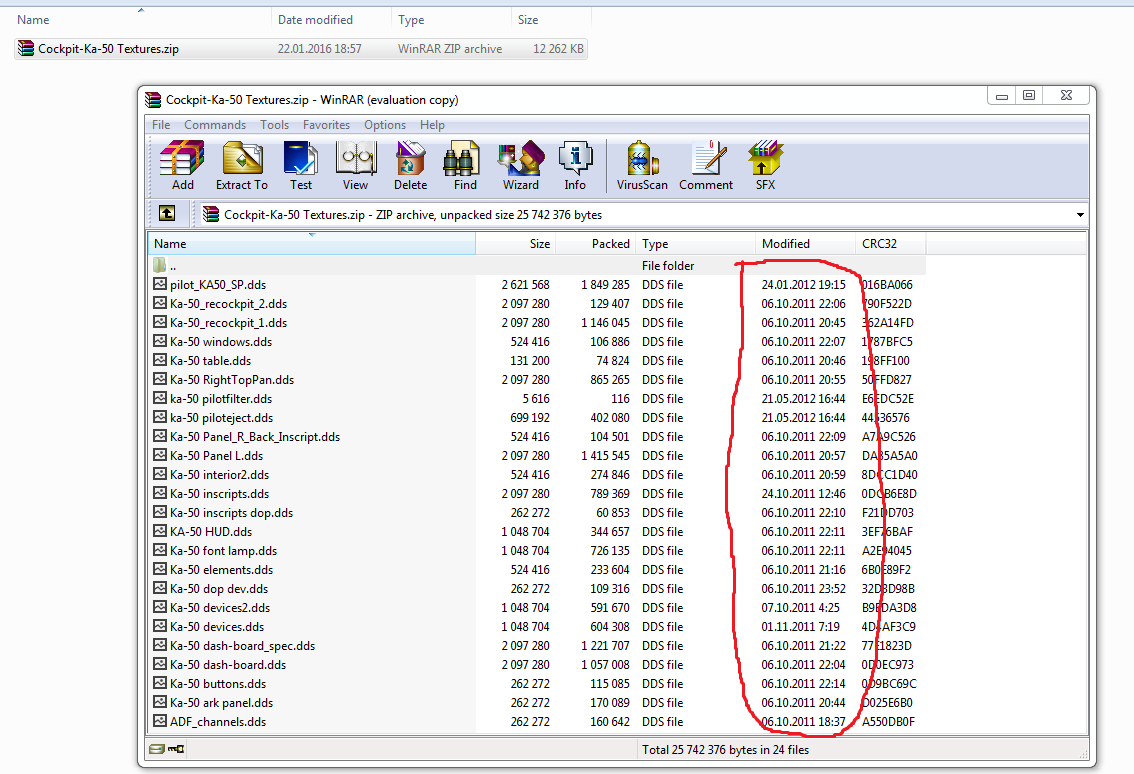
Task: Select Ka-50 dash-board_spec.dds file
Action: 242,645
